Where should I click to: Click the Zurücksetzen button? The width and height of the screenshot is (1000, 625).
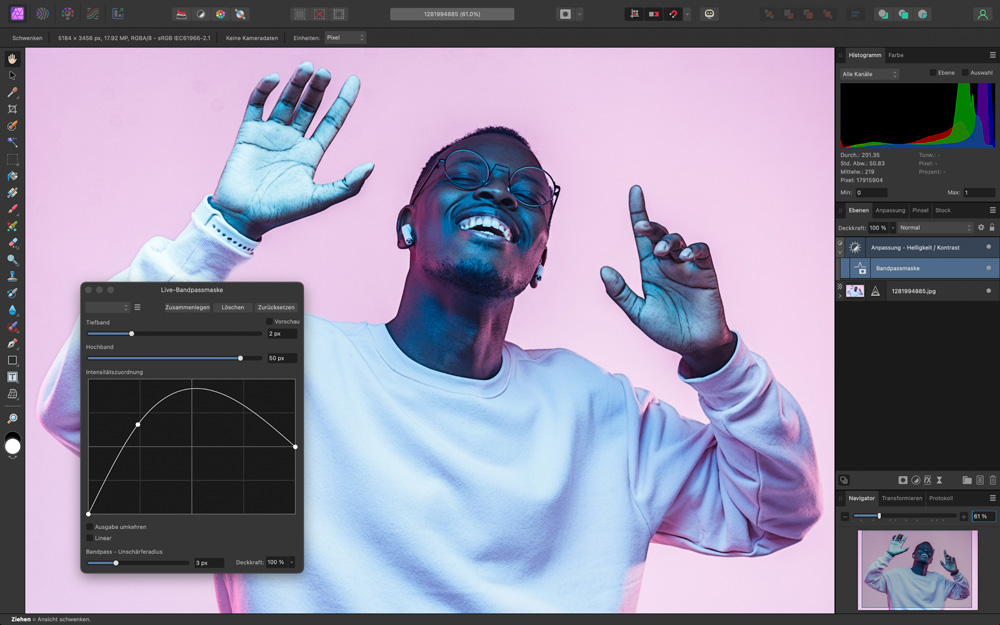276,307
